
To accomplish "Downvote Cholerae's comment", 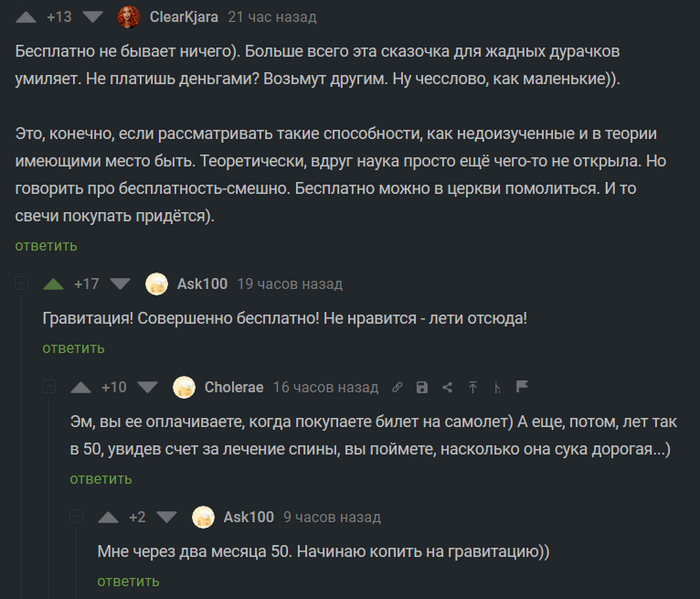I will 148,388.
